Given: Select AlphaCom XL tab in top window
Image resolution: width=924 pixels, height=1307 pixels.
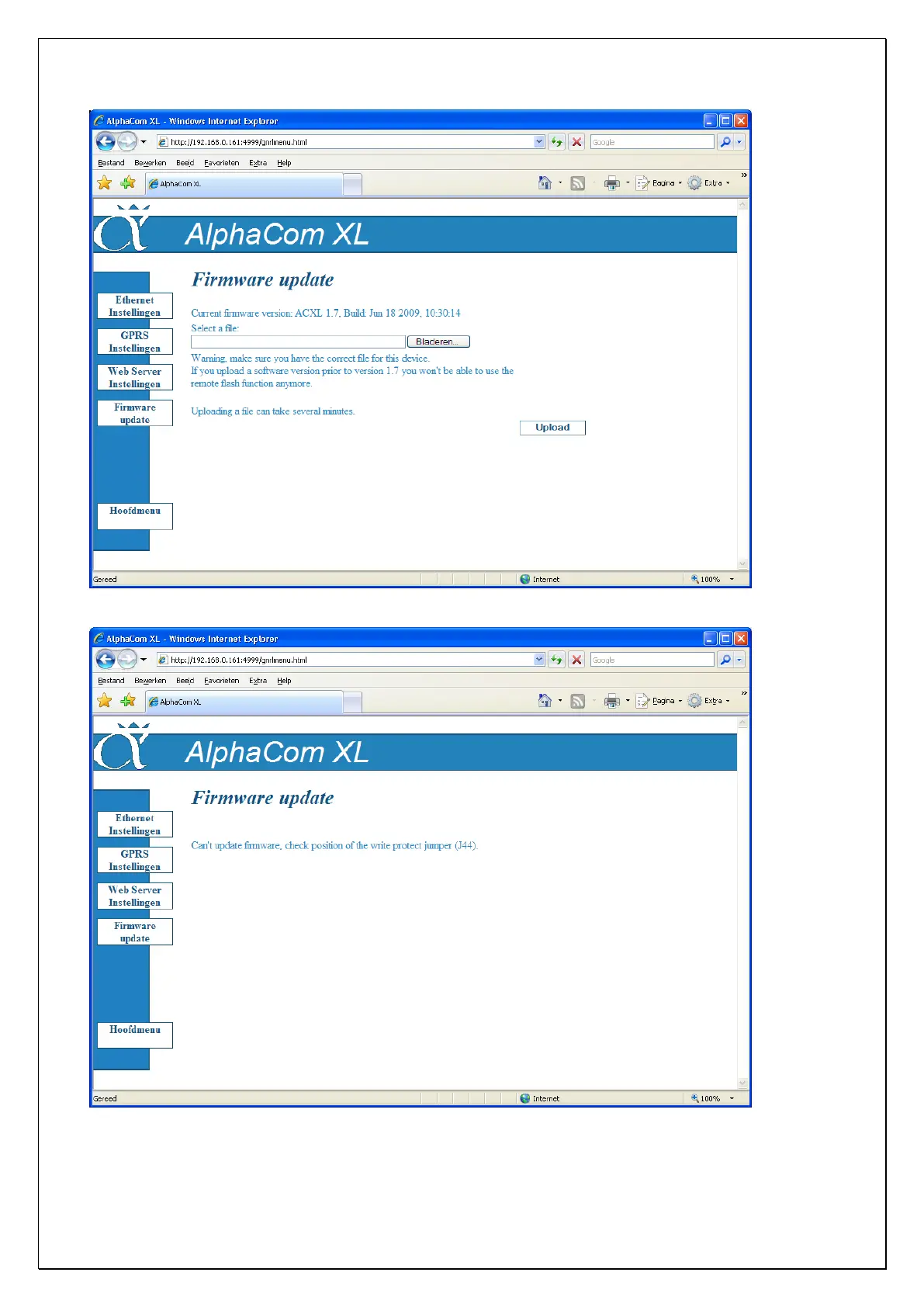Looking at the screenshot, I should point(244,184).
